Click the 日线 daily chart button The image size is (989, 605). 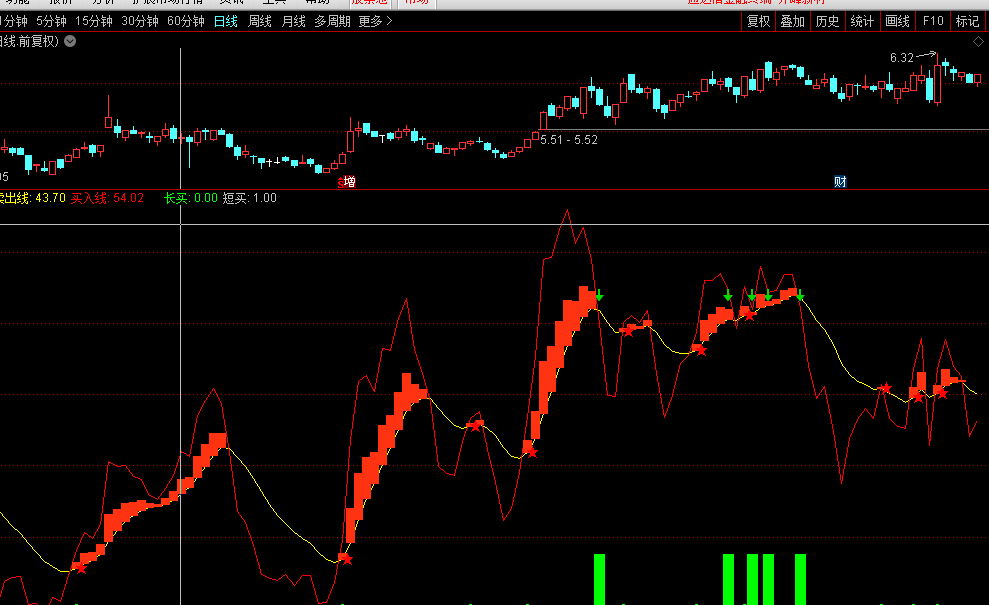(x=226, y=21)
